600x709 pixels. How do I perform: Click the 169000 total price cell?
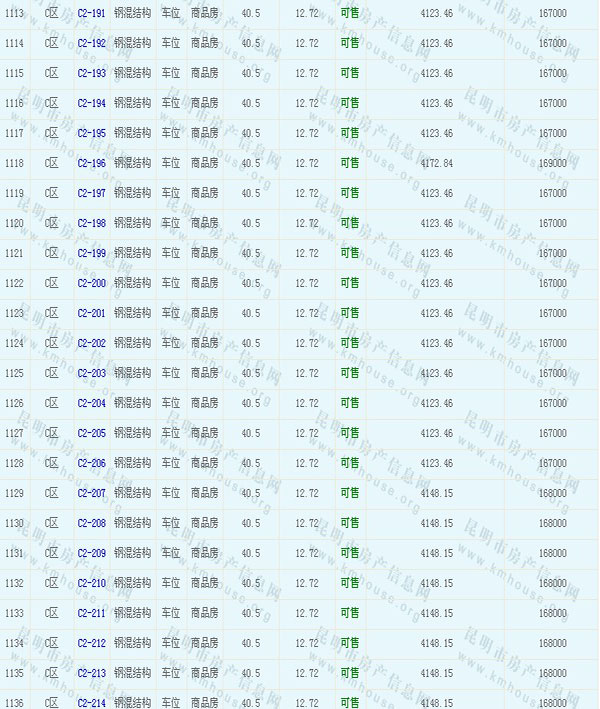coord(552,164)
